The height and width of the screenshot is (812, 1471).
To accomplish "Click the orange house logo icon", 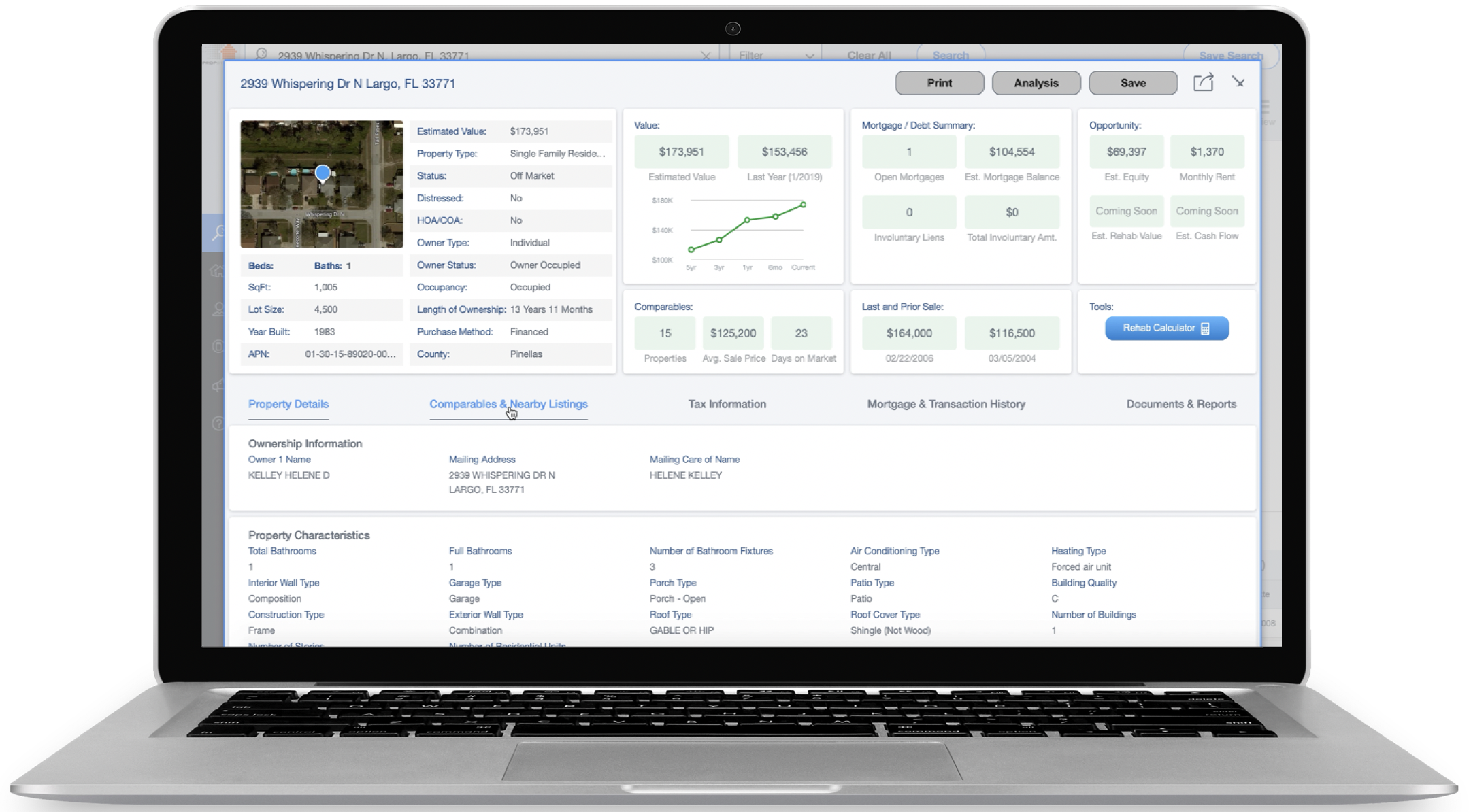I will point(229,52).
